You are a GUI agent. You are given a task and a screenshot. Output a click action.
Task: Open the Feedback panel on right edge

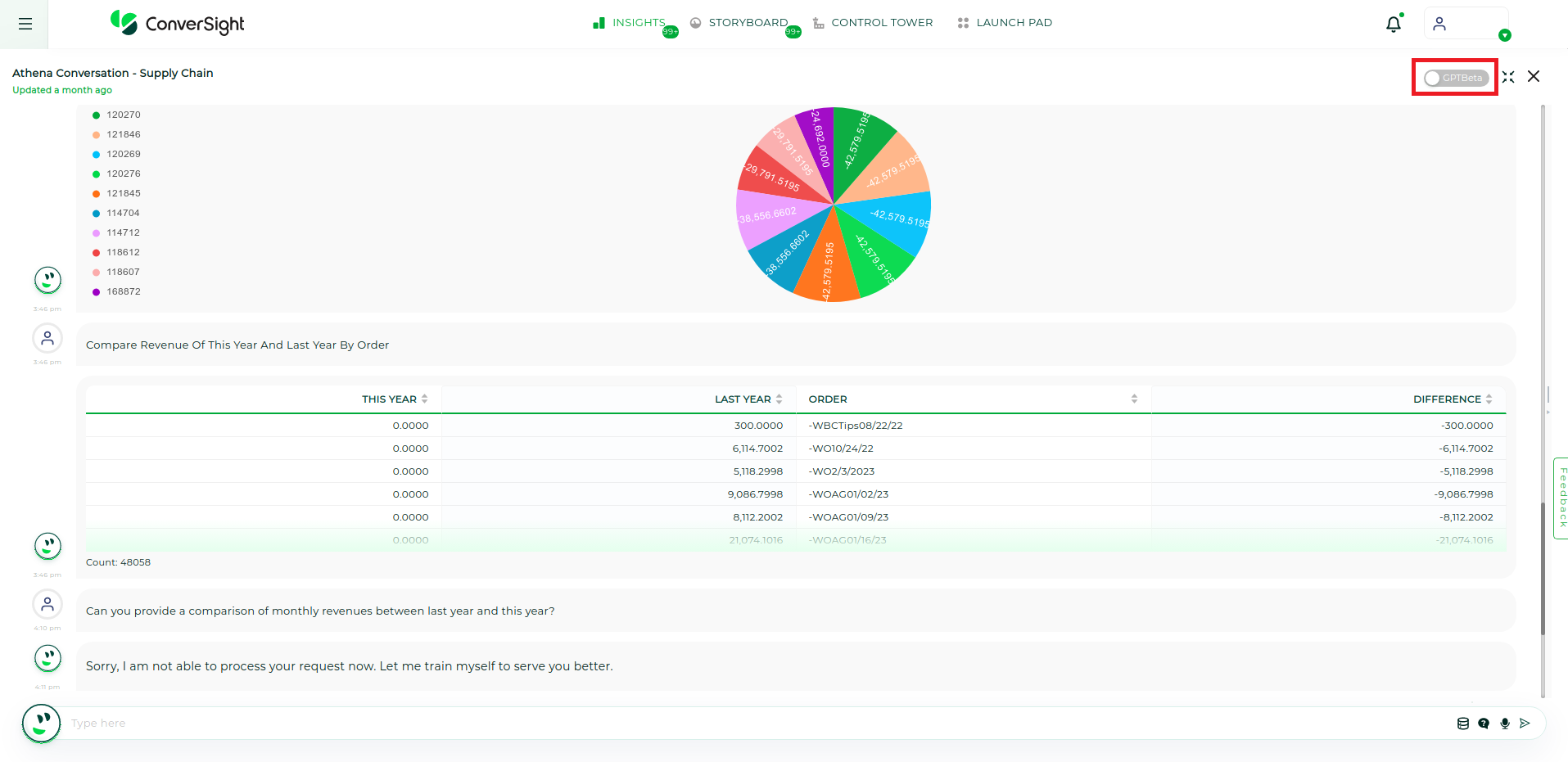click(x=1562, y=494)
